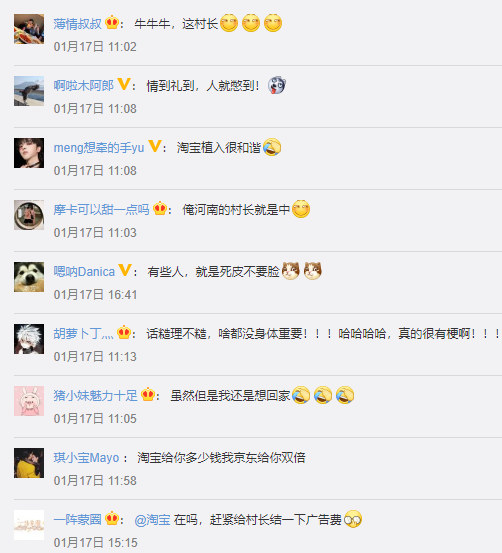The width and height of the screenshot is (502, 553).
Task: Click the V verification badge next to meng想牵的手yu
Action: 155,146
